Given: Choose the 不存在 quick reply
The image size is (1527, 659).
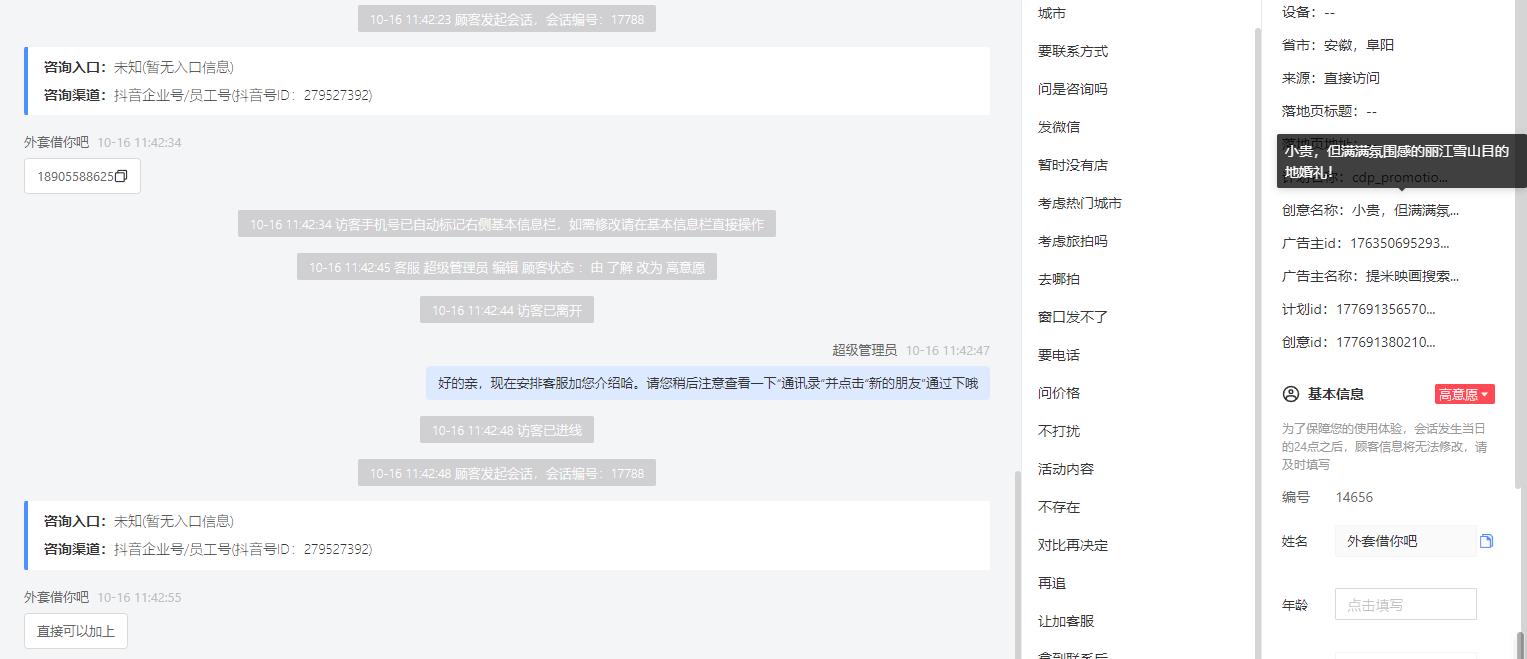Looking at the screenshot, I should click(x=1059, y=507).
